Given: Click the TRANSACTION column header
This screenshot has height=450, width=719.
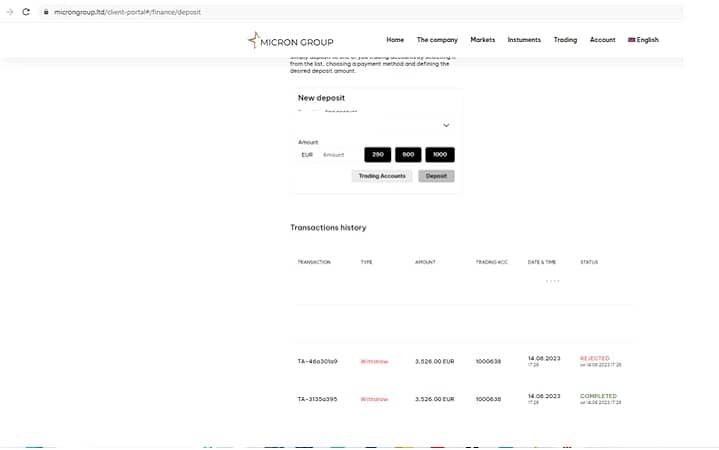Looking at the screenshot, I should [314, 262].
